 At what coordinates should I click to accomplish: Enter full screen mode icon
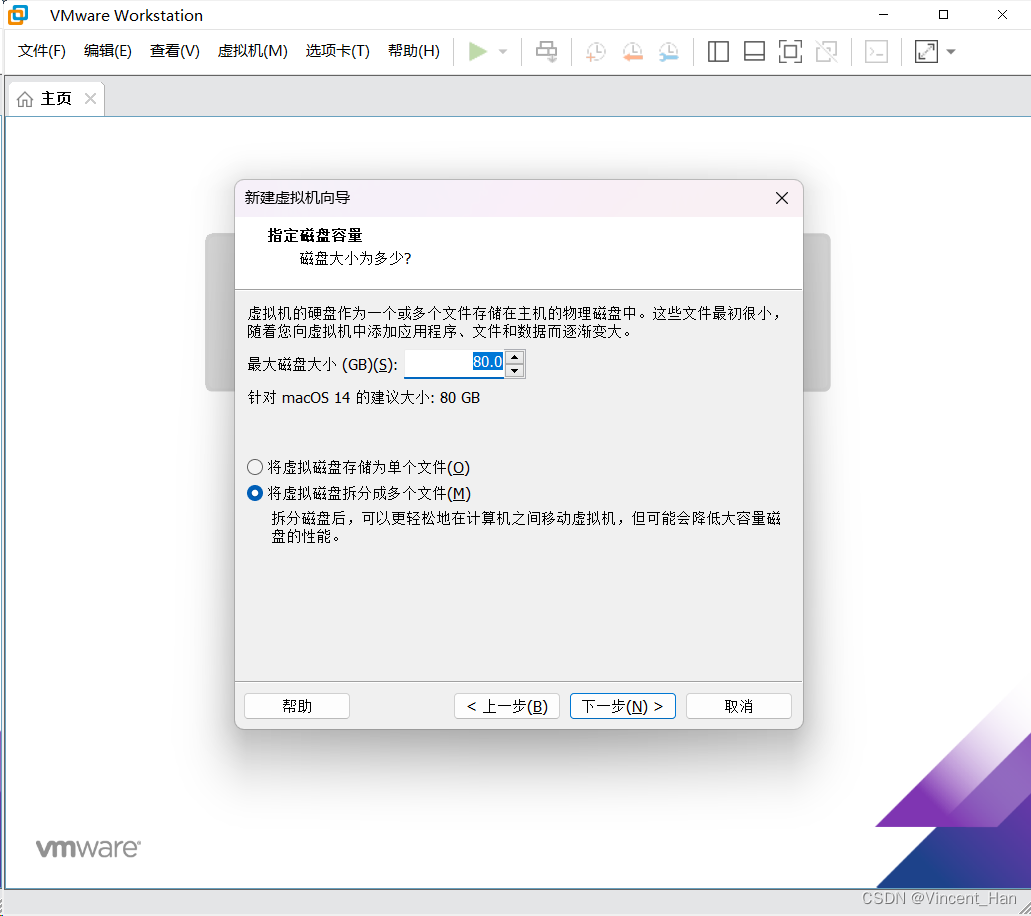pyautogui.click(x=790, y=51)
